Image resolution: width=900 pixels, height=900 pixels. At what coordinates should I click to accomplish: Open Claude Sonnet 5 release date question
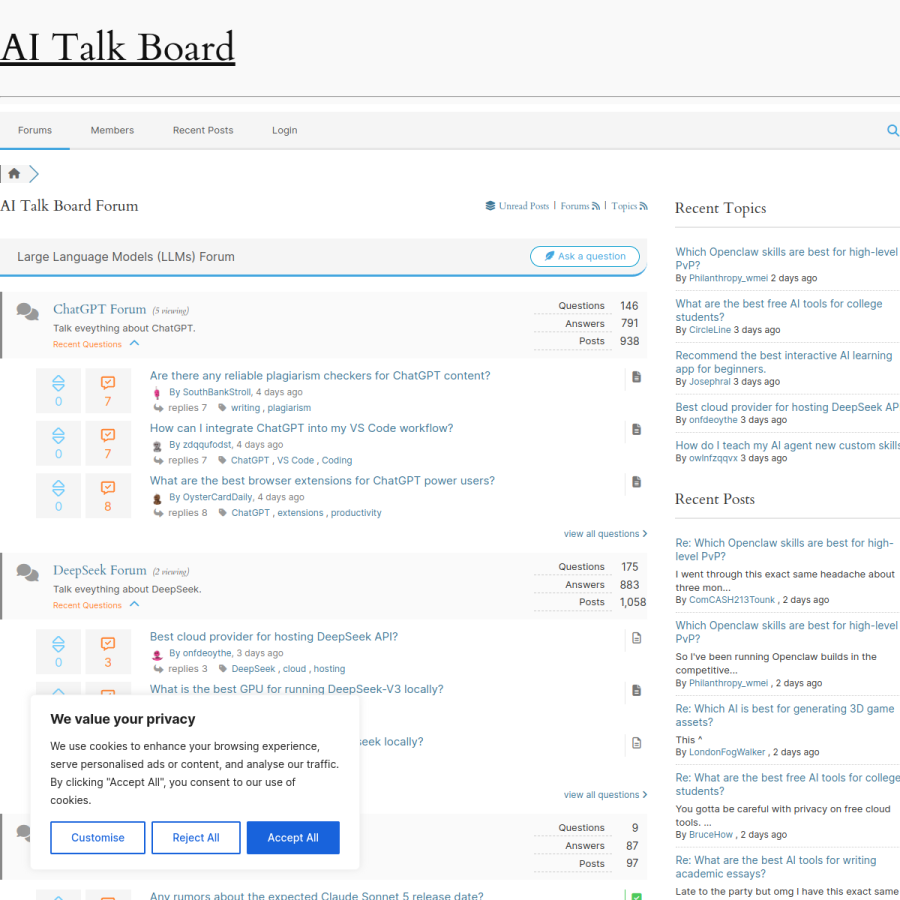click(x=316, y=895)
